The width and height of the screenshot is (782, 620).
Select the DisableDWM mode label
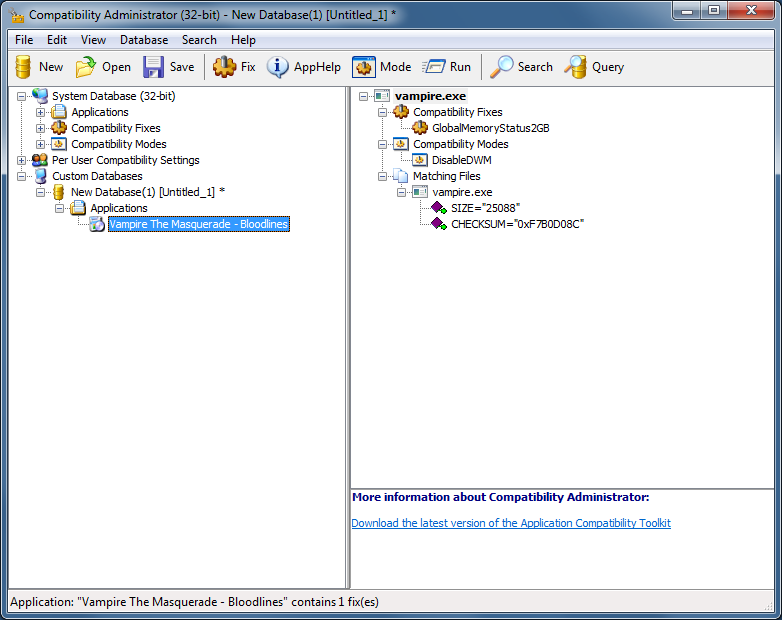(x=461, y=160)
